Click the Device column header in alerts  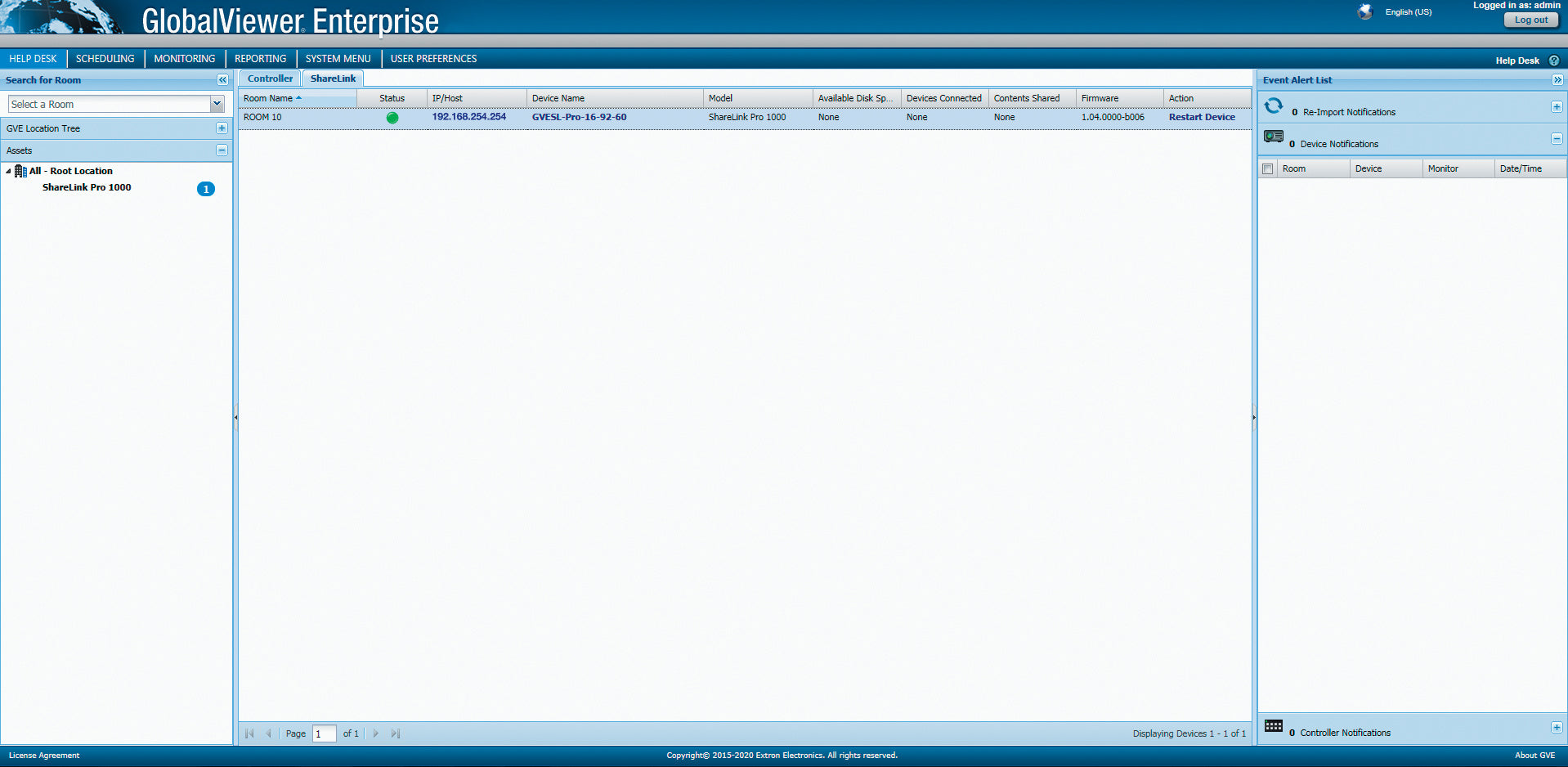pyautogui.click(x=1386, y=168)
